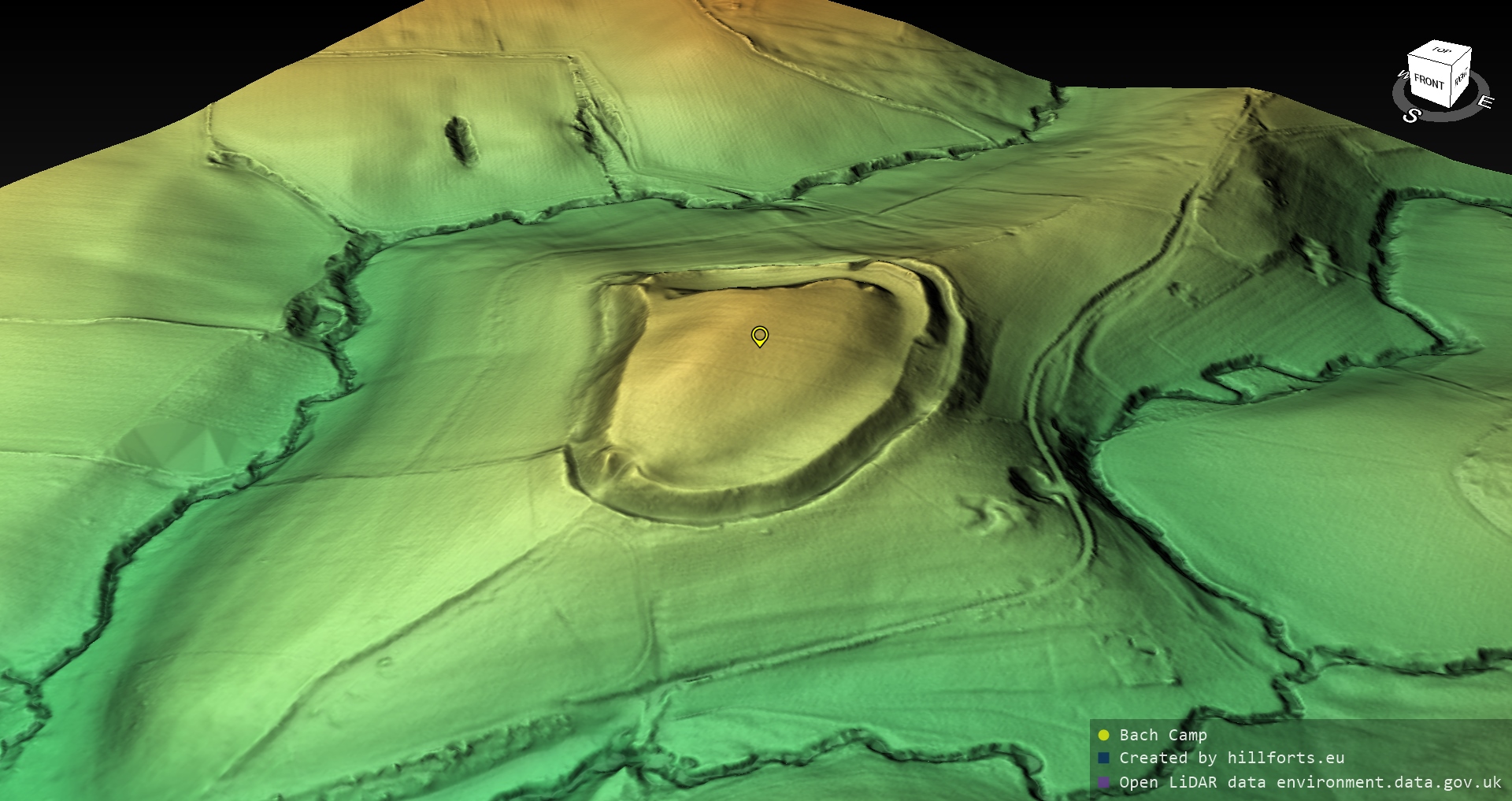1512x801 pixels.
Task: Click the blue square next to hillforts.eu
Action: [x=1103, y=758]
